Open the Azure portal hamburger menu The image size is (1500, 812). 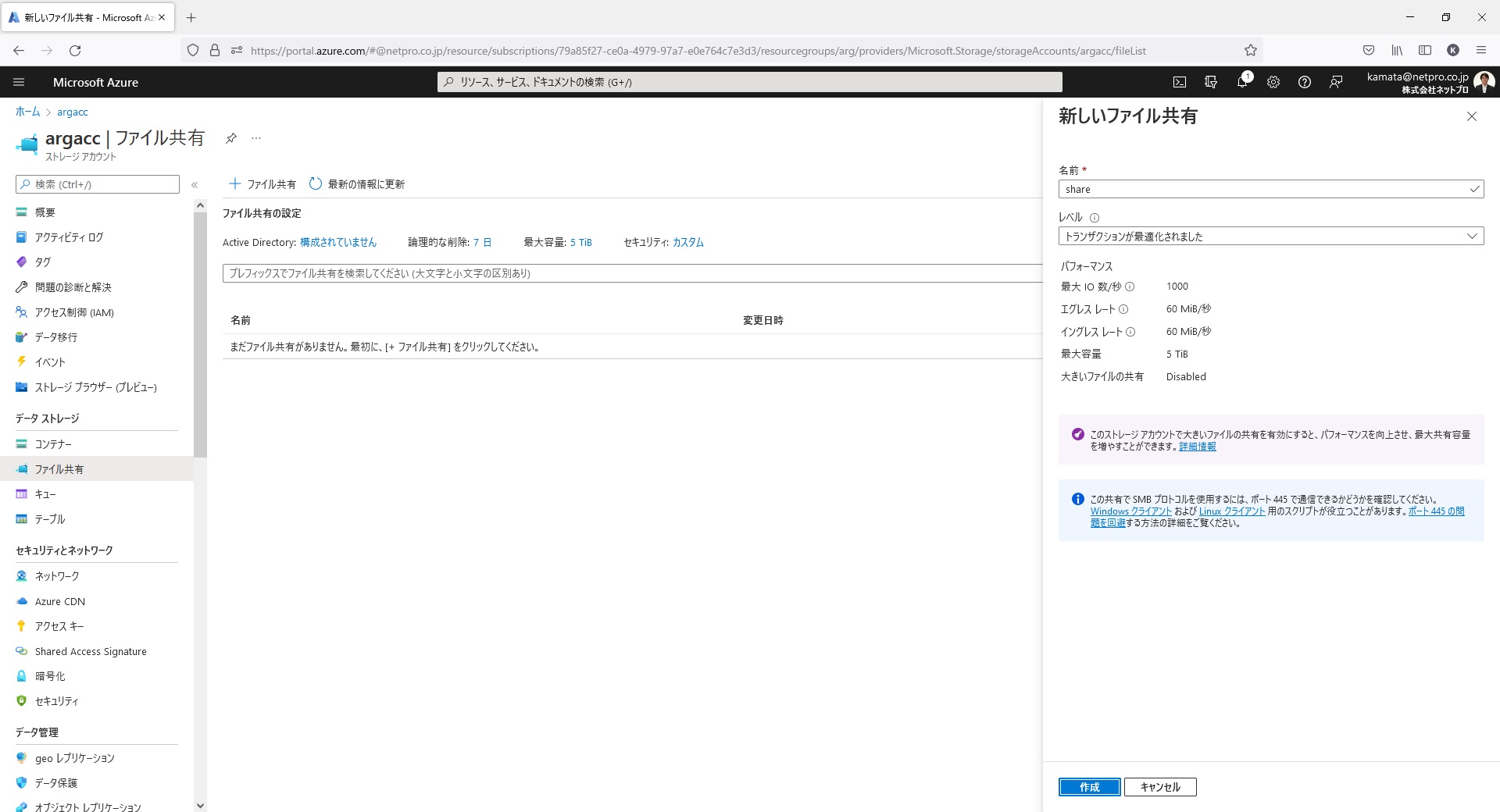[20, 82]
